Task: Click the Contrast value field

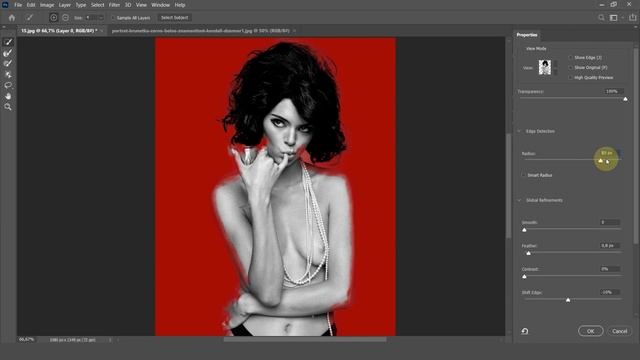Action: tap(610, 269)
